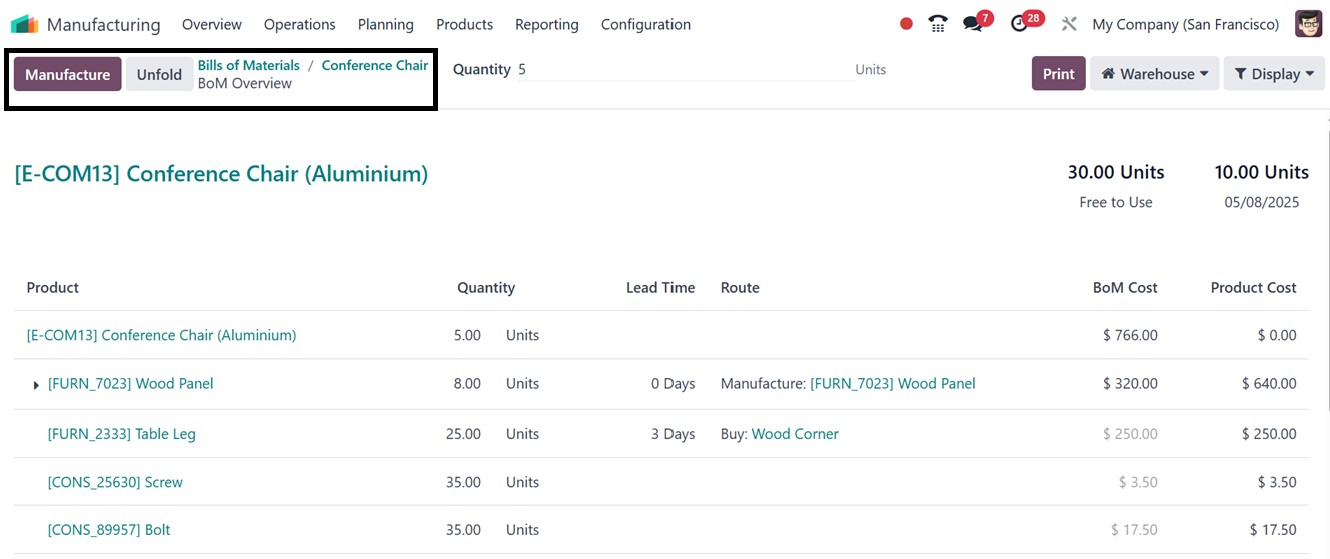The image size is (1330, 559).
Task: Click the Manufacture button
Action: point(67,74)
